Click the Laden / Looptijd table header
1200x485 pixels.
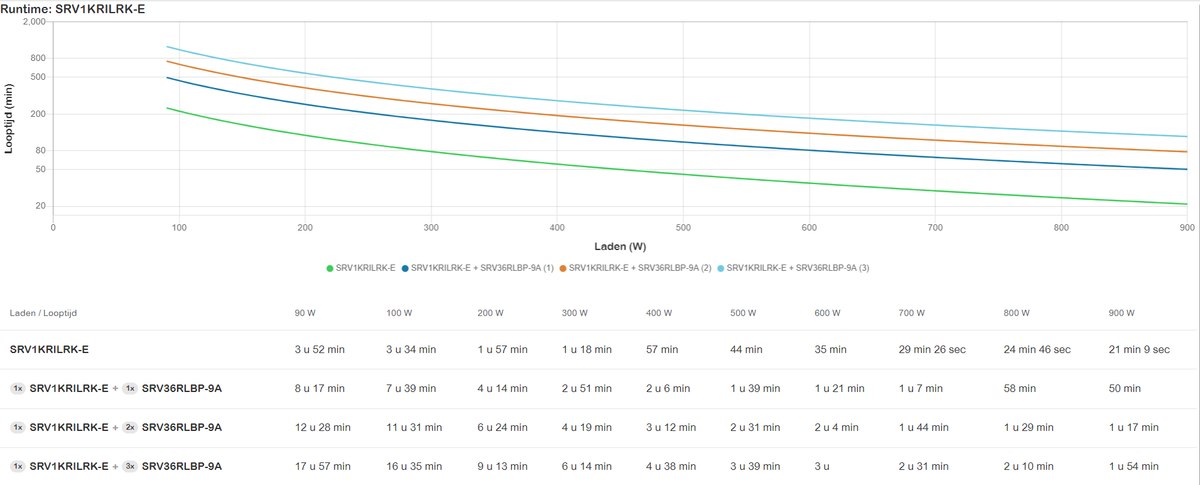click(49, 312)
